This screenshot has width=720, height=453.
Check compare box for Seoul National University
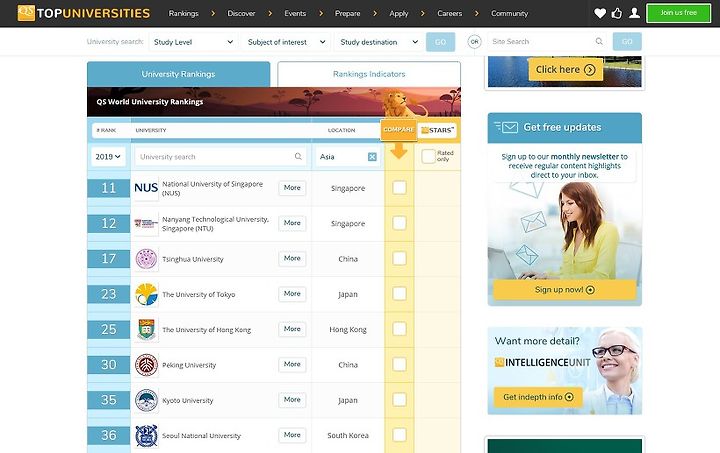(x=399, y=435)
